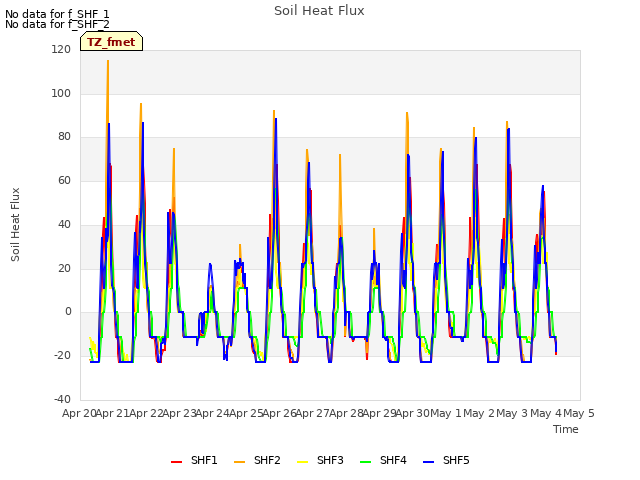Click the 120 y-axis tick label

click(x=61, y=49)
